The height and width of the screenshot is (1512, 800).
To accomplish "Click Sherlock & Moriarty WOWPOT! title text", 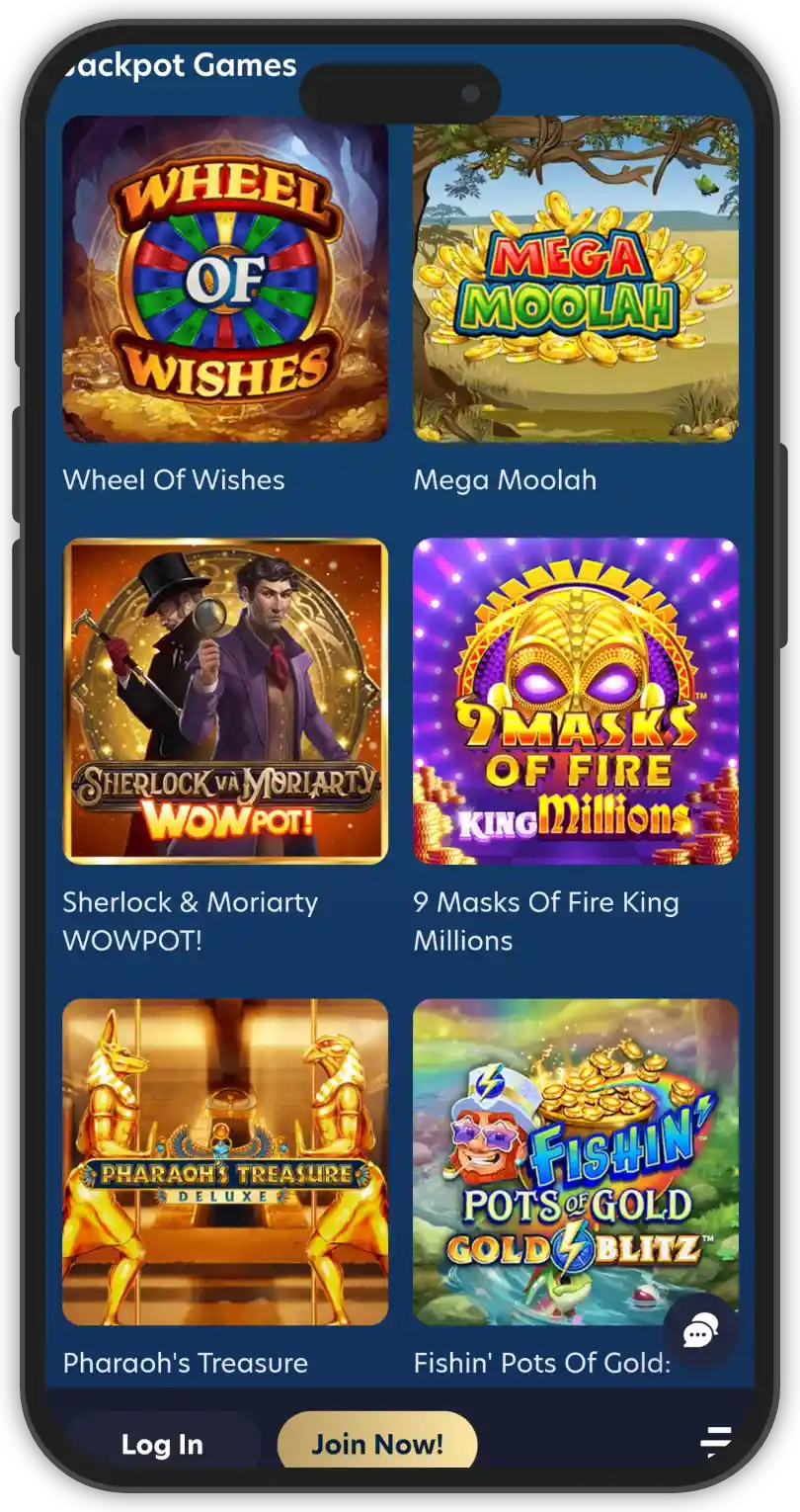I will coord(191,920).
